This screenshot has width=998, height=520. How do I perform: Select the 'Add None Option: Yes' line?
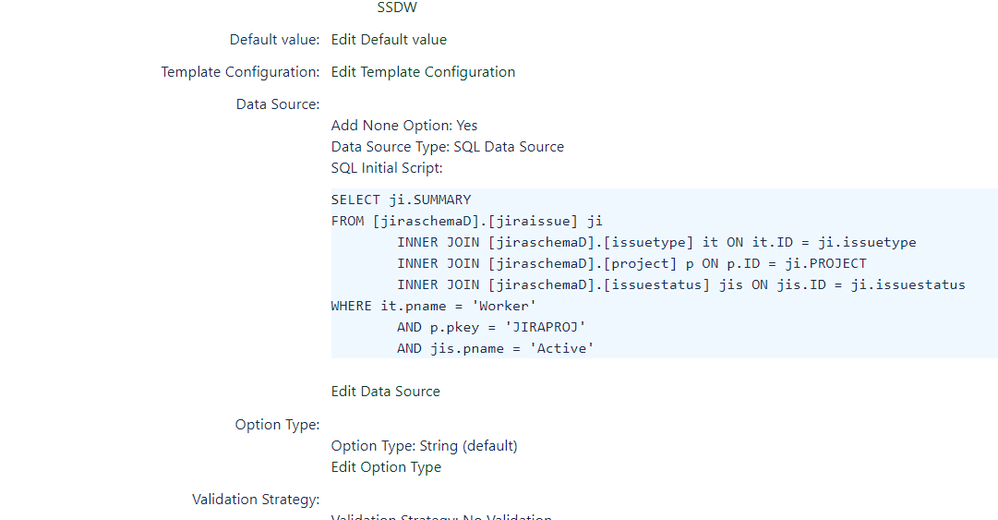click(x=404, y=125)
